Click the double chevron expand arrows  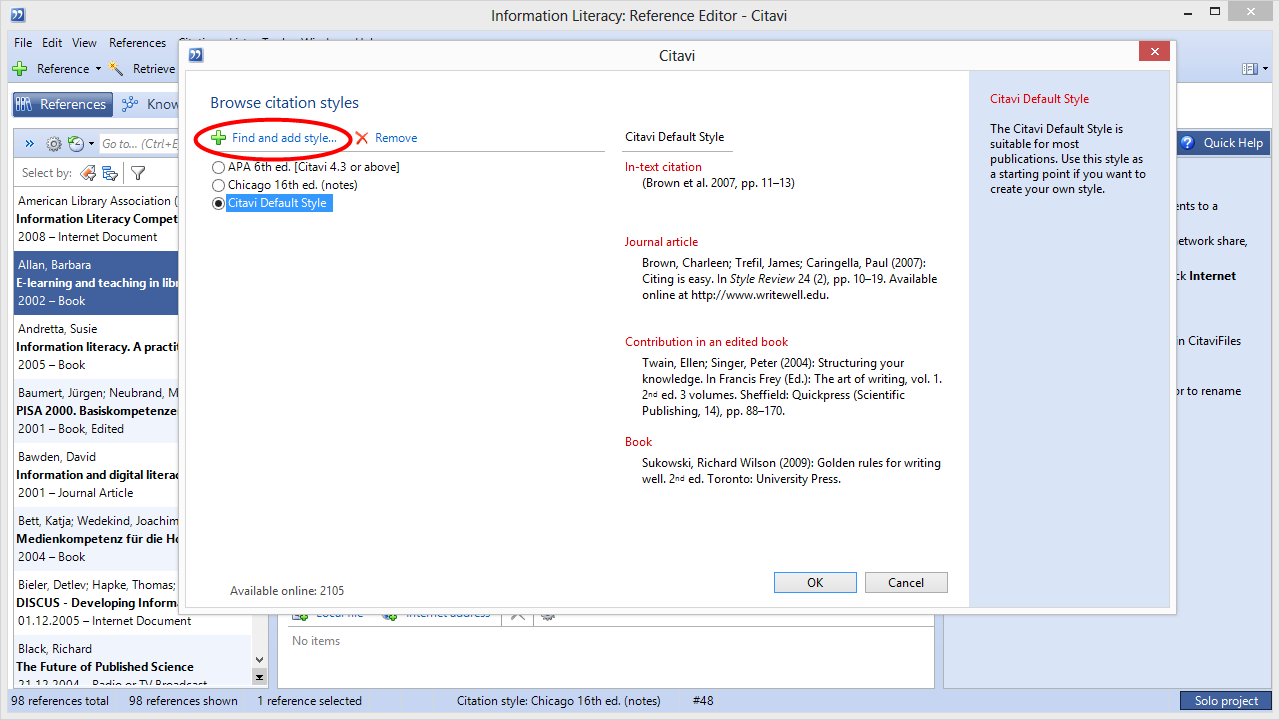pos(29,144)
